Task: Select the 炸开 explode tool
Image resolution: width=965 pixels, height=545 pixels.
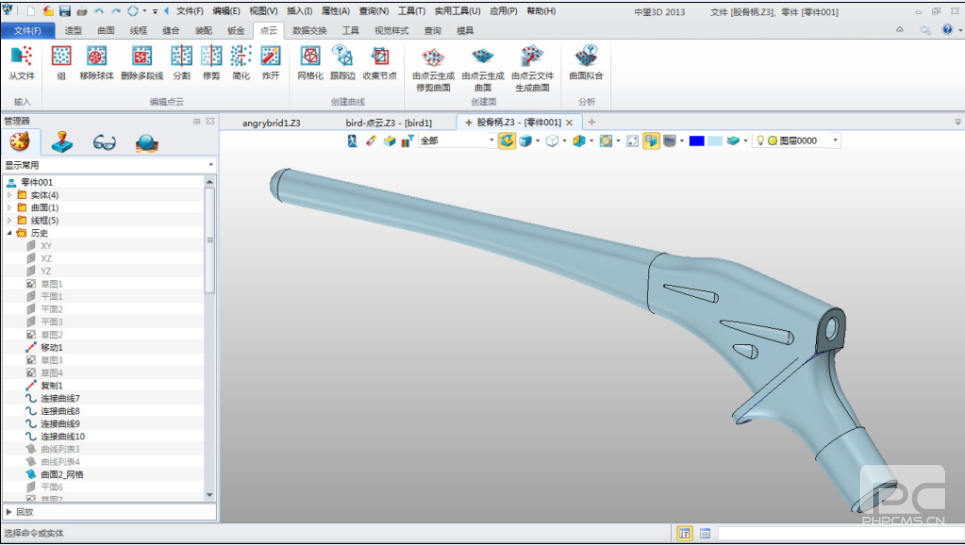Action: coord(270,60)
